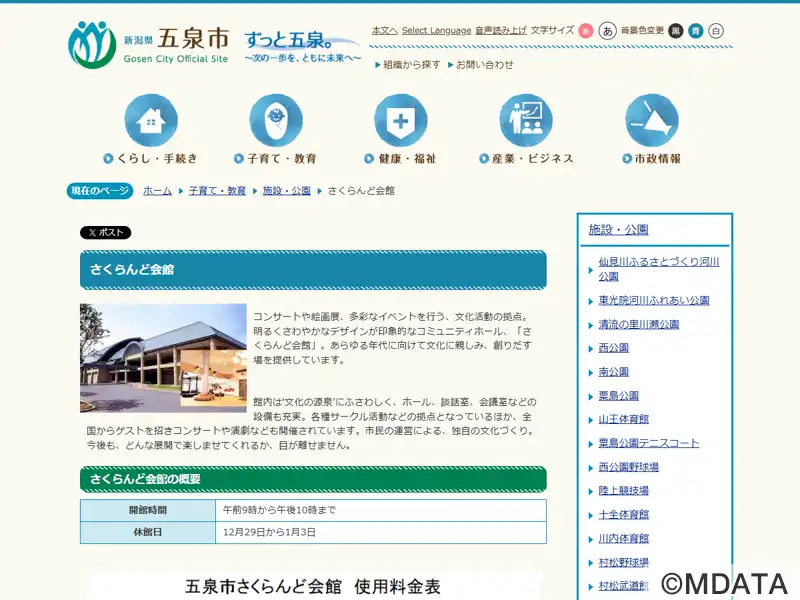Open 子育て・教育 menu label
Screen dimensions: 800x600
276,159
